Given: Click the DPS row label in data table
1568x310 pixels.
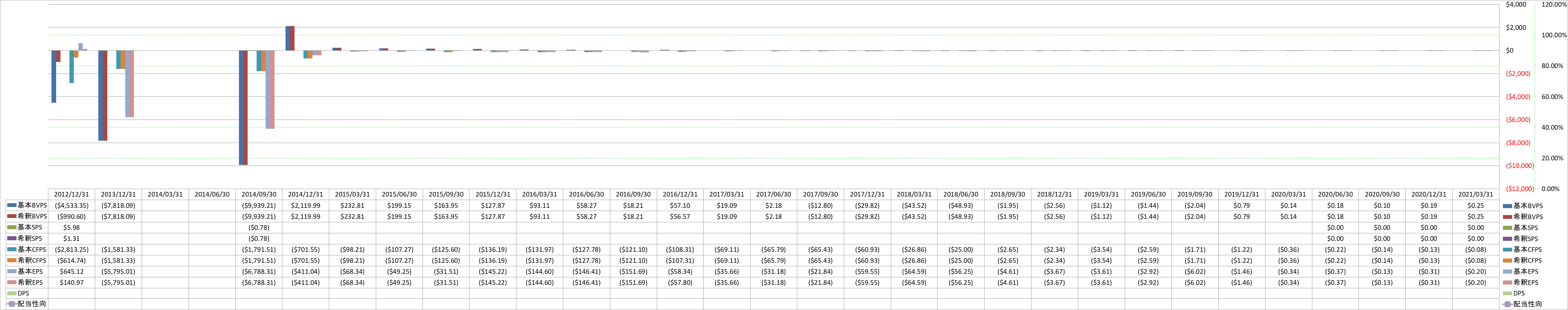Looking at the screenshot, I should tap(23, 294).
